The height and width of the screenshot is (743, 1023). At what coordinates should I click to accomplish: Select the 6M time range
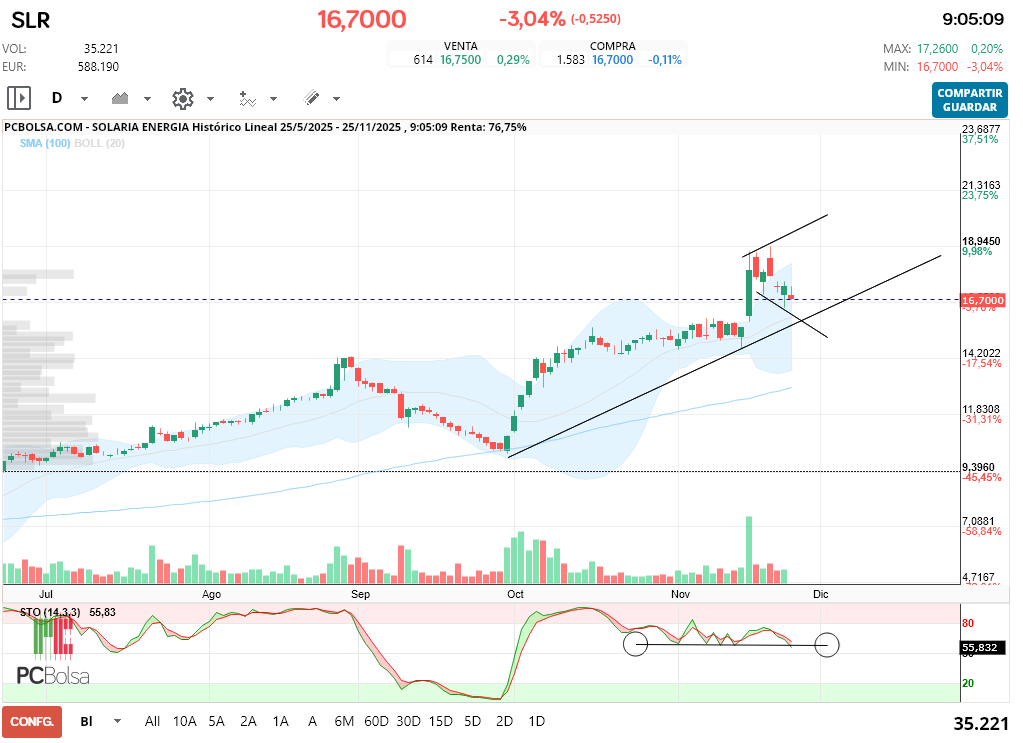click(x=344, y=721)
